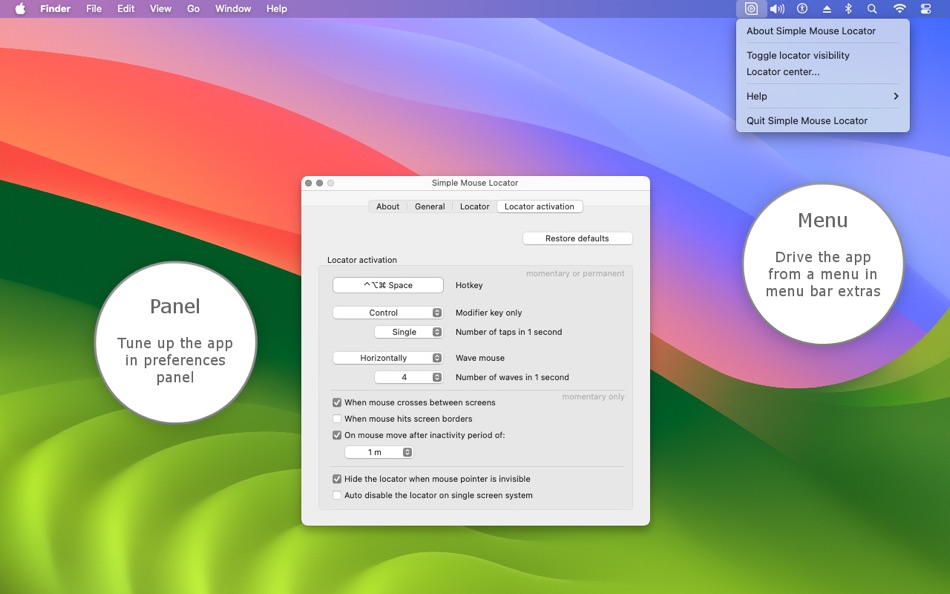Viewport: 950px width, 594px height.
Task: Open the number of waves dropdown showing 4
Action: [x=409, y=377]
